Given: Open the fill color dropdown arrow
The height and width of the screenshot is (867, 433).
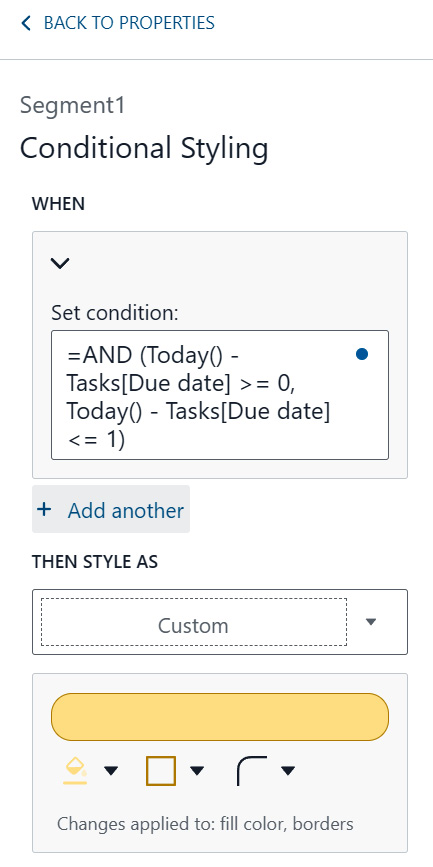Looking at the screenshot, I should 111,771.
